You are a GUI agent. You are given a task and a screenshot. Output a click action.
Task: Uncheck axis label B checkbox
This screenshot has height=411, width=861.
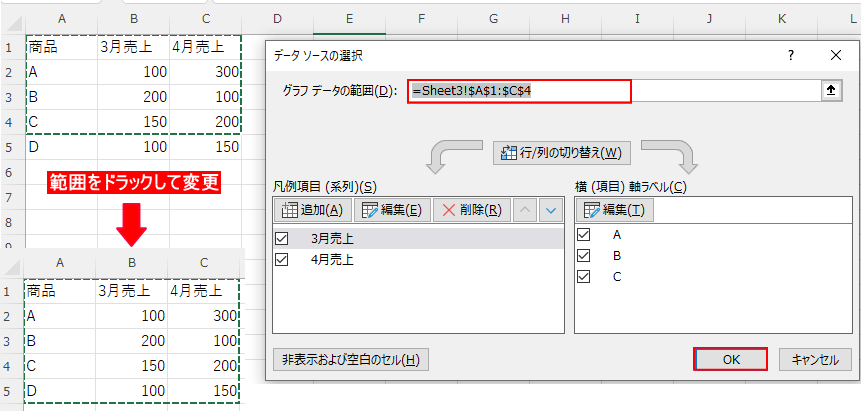coord(584,256)
